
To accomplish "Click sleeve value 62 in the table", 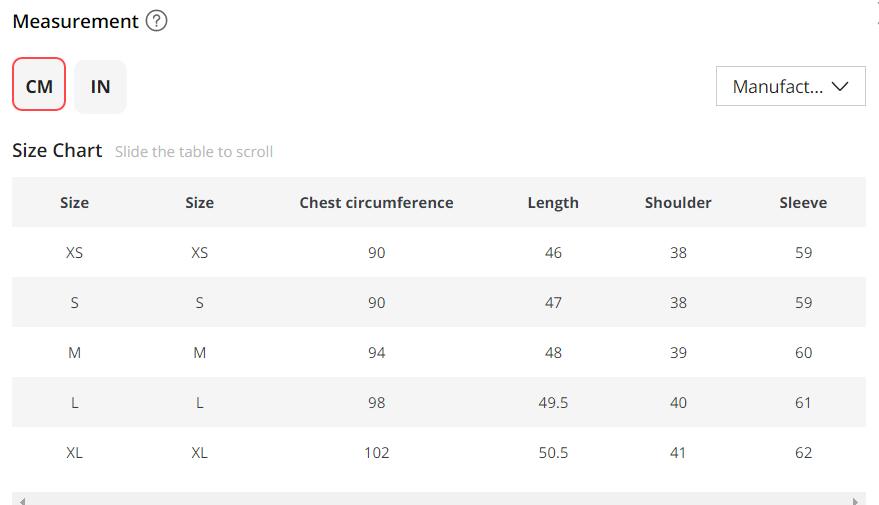I will click(803, 453).
